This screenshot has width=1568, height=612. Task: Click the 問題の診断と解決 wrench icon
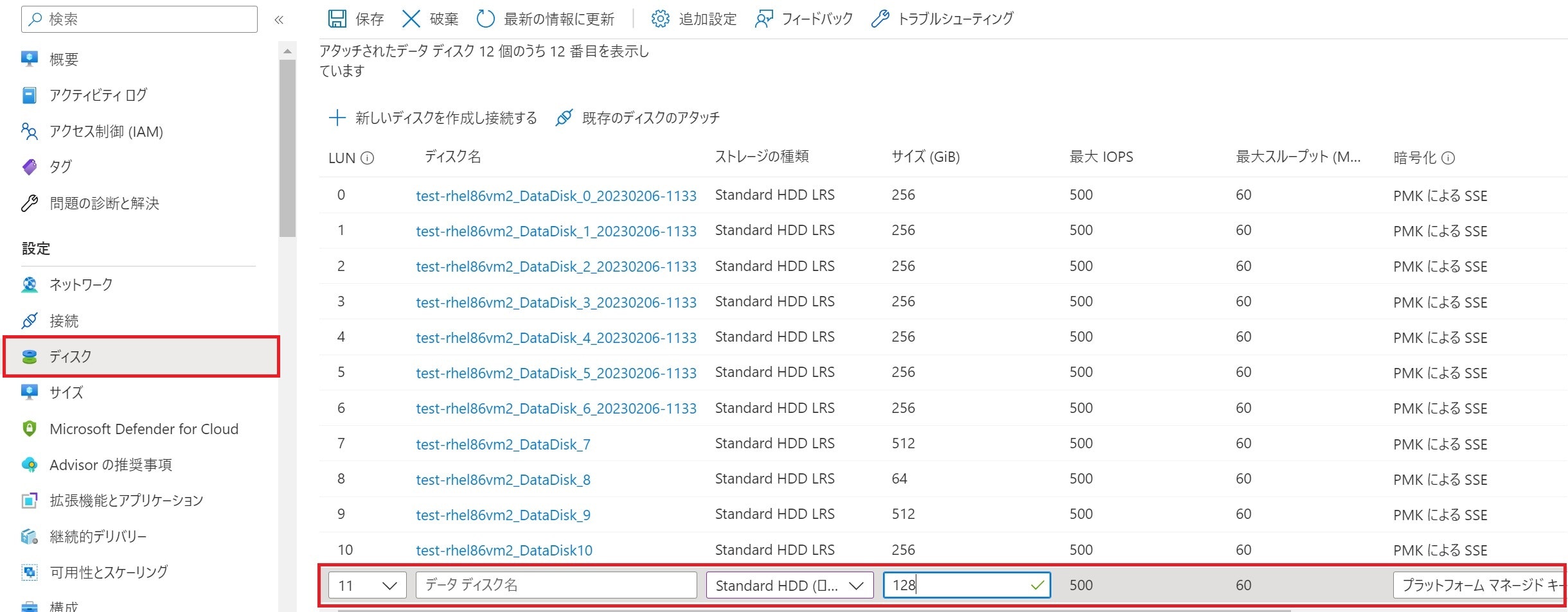tap(30, 204)
